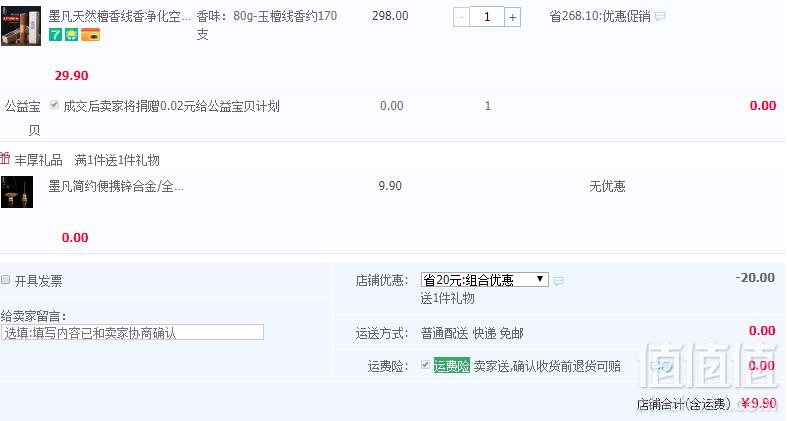Click the green 7-day return badge icon
Screen dimensions: 787x421
pos(55,35)
